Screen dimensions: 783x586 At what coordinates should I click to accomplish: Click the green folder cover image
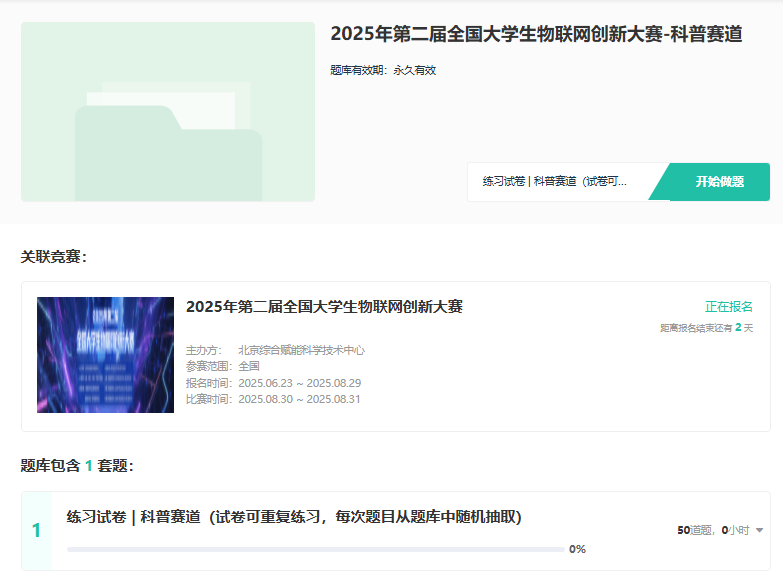[168, 112]
